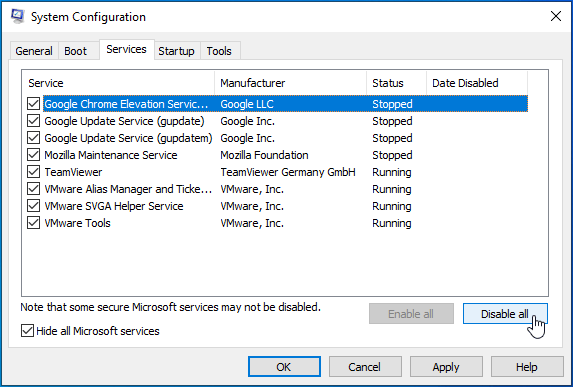Viewport: 573px width, 387px height.
Task: Click the Mozilla Foundation manufacturer cell
Action: coord(264,155)
